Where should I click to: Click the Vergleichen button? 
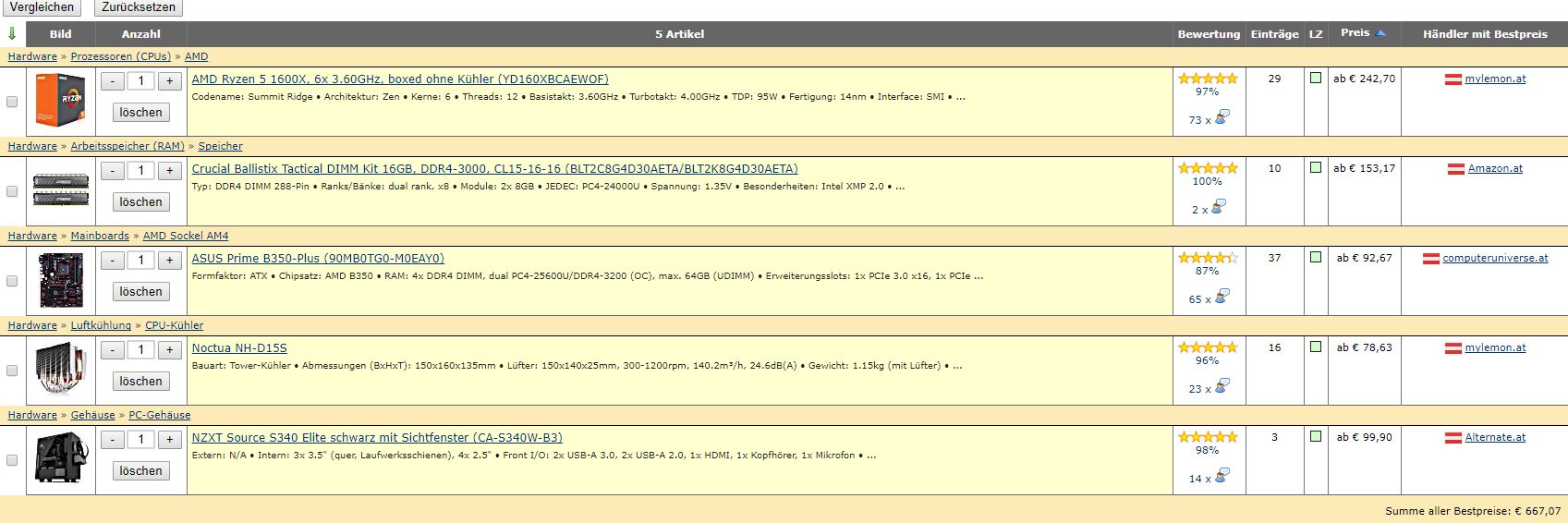pos(42,7)
